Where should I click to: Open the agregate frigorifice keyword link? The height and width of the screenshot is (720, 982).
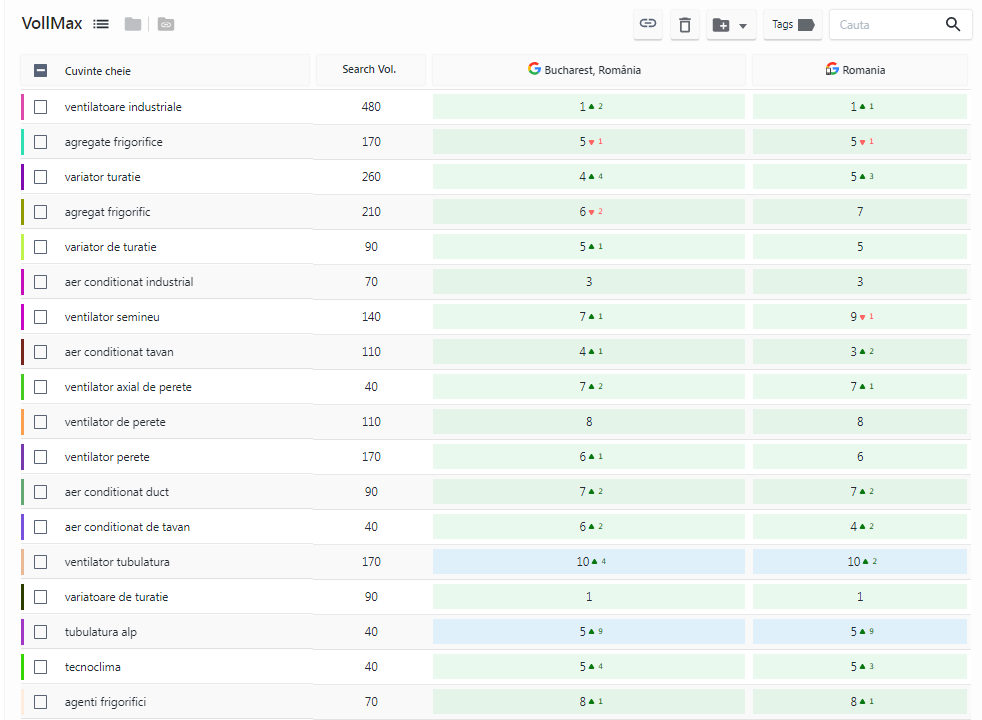113,142
